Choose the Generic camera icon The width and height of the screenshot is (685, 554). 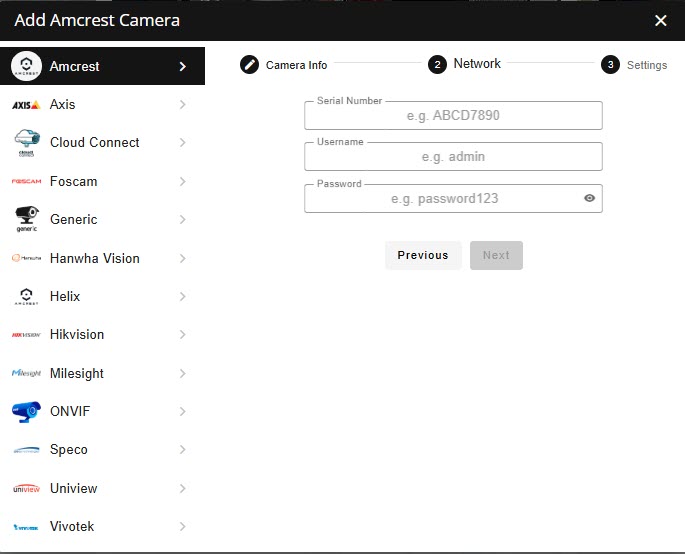pyautogui.click(x=26, y=219)
